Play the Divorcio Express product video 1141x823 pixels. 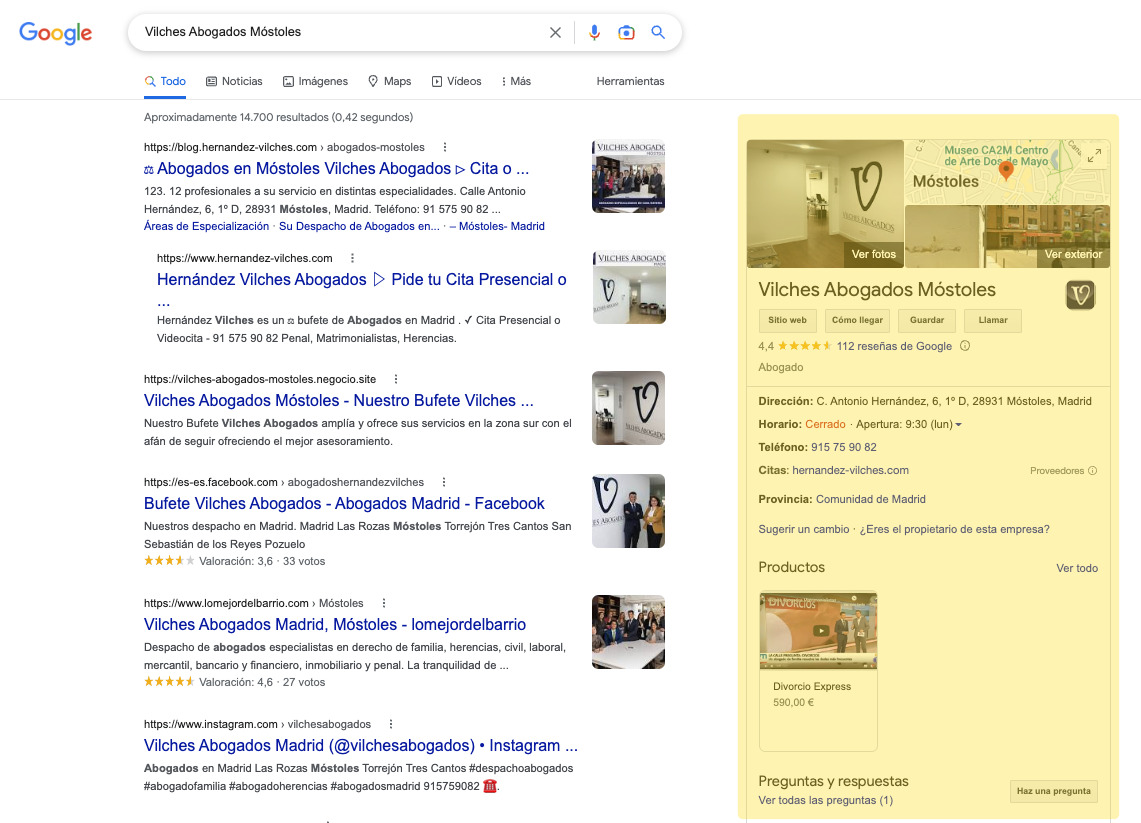(821, 631)
